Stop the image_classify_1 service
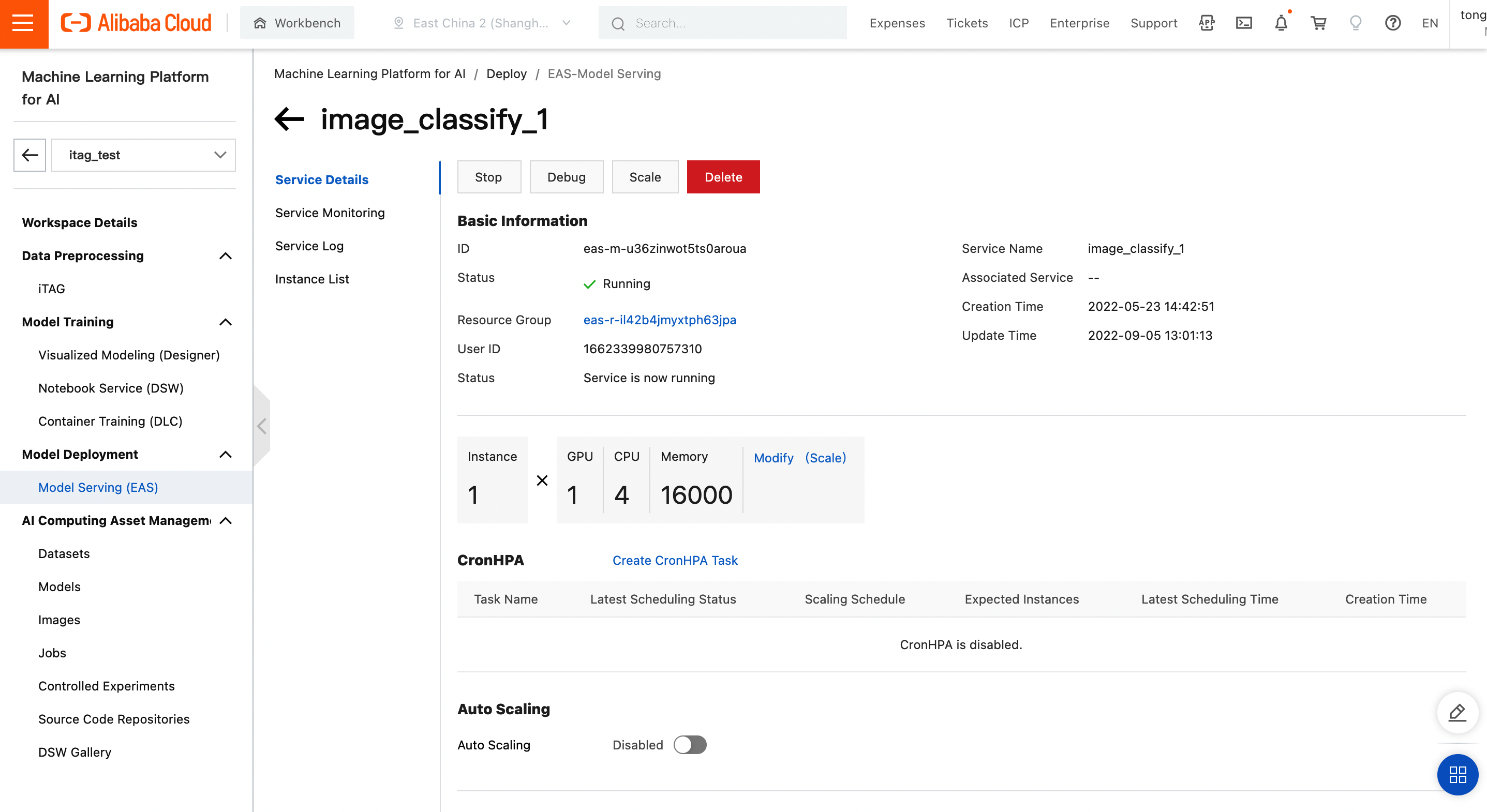This screenshot has height=812, width=1487. point(488,176)
